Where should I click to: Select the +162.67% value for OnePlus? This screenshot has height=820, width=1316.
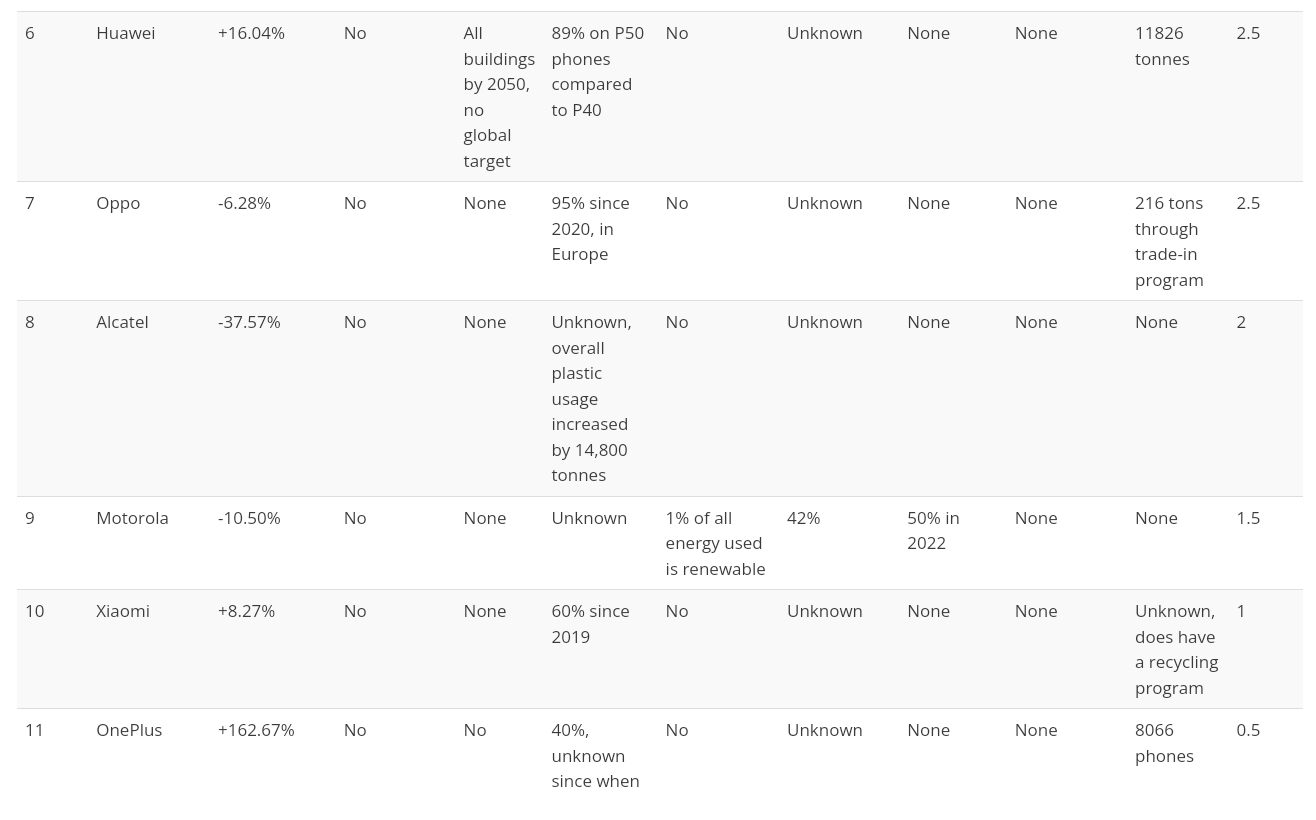[256, 730]
